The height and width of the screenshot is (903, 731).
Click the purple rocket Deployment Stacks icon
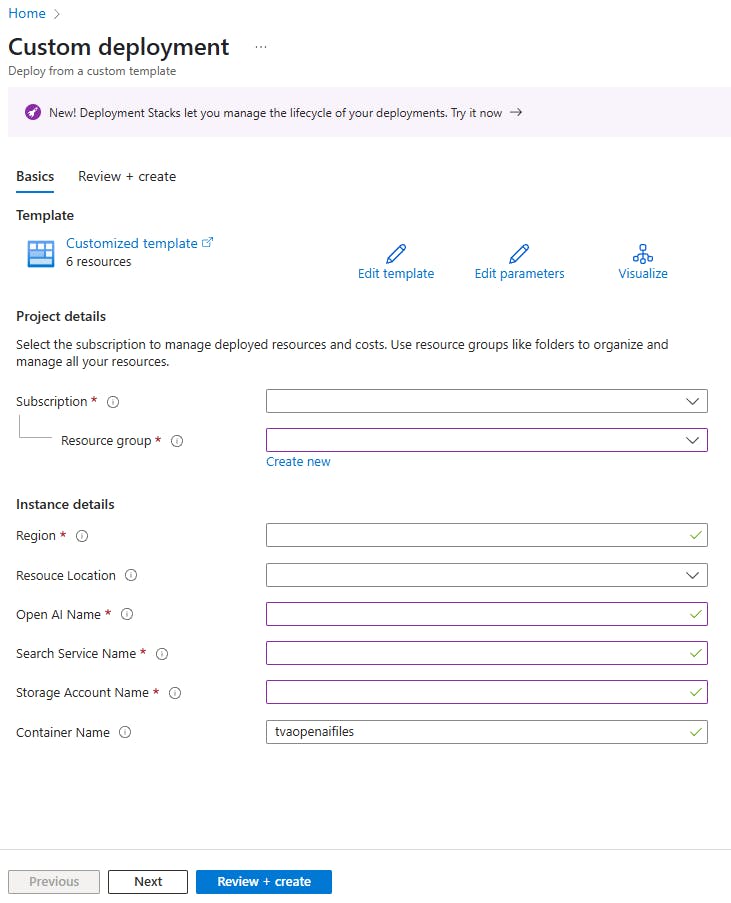click(x=33, y=112)
